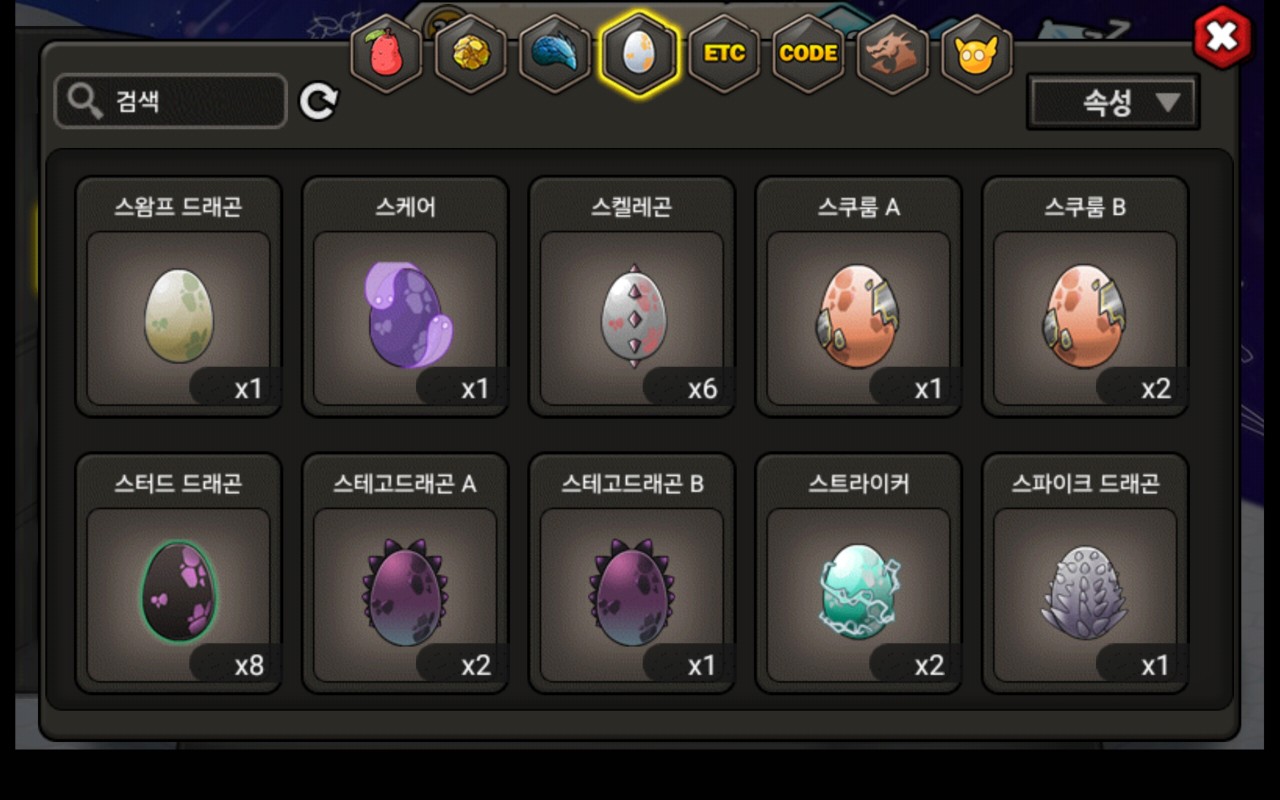
Task: Select the 스왐프 드래곤 egg
Action: pos(179,296)
